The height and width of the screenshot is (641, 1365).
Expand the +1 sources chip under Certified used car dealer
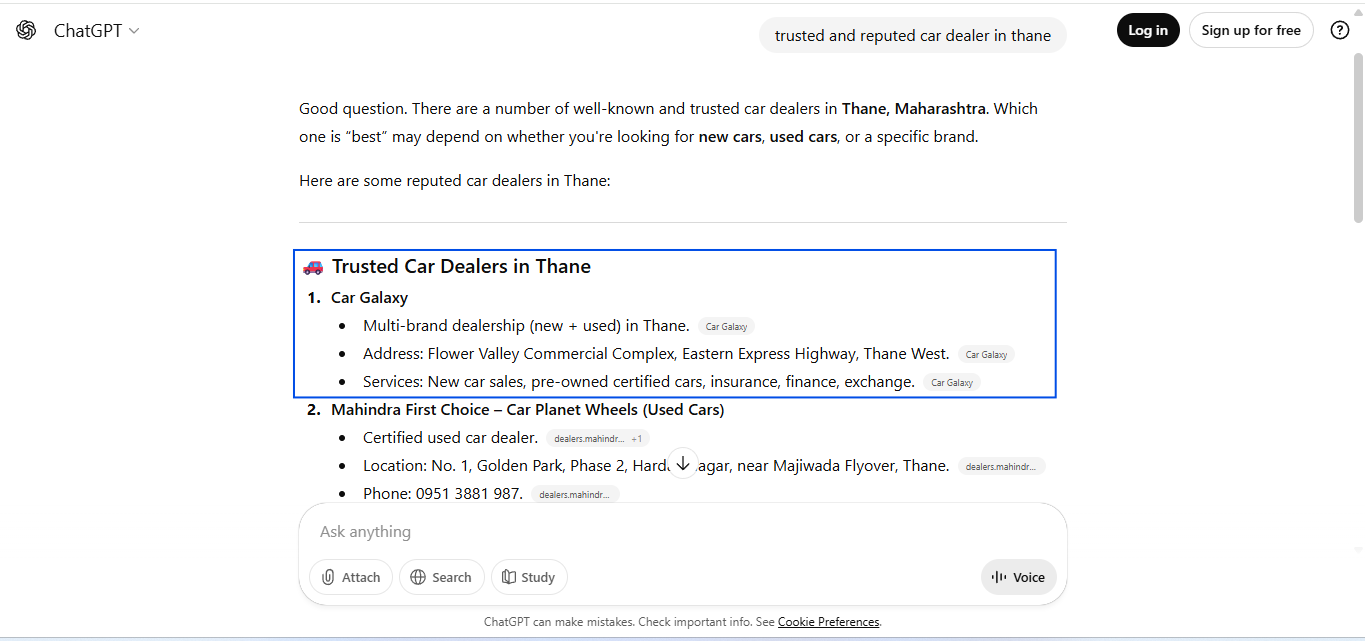pos(635,438)
